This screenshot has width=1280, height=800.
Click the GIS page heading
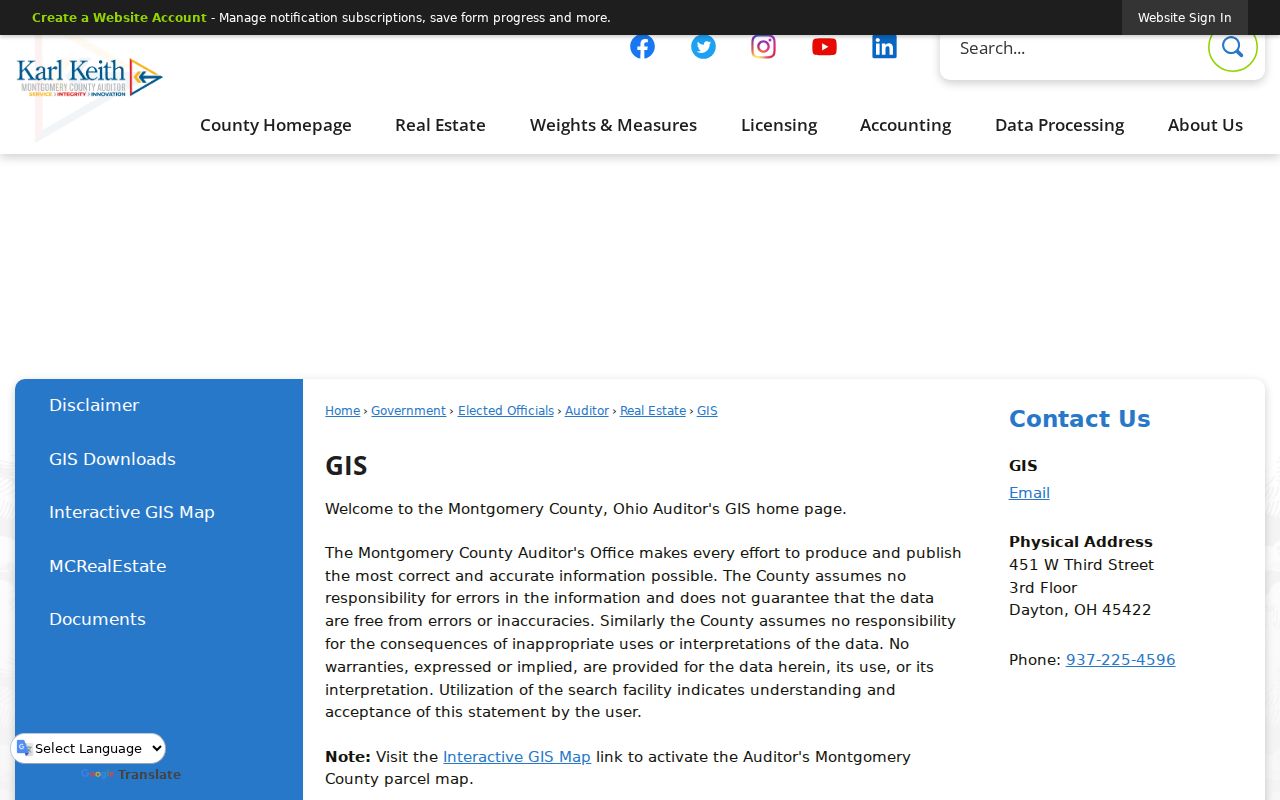pos(346,466)
